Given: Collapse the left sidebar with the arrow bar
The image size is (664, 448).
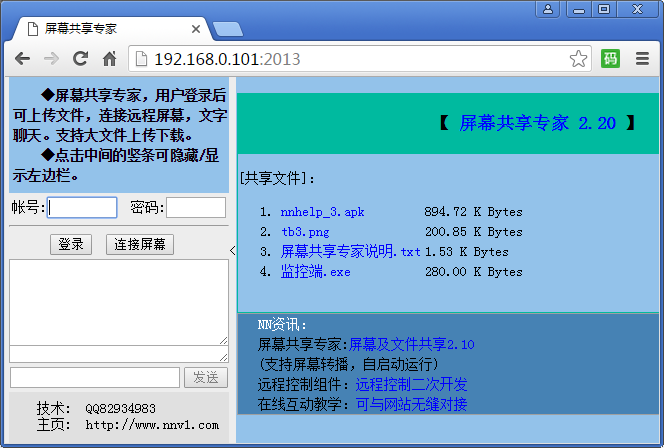Looking at the screenshot, I should (232, 250).
